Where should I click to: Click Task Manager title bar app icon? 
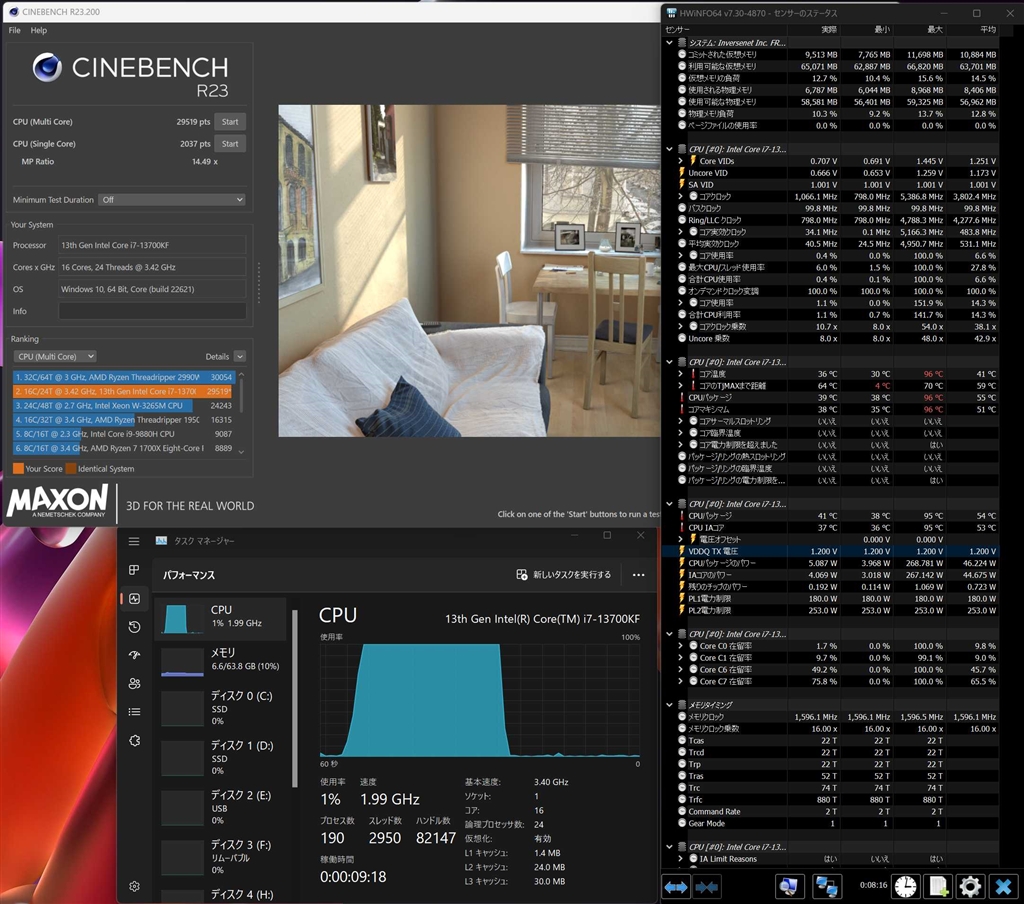[x=161, y=541]
